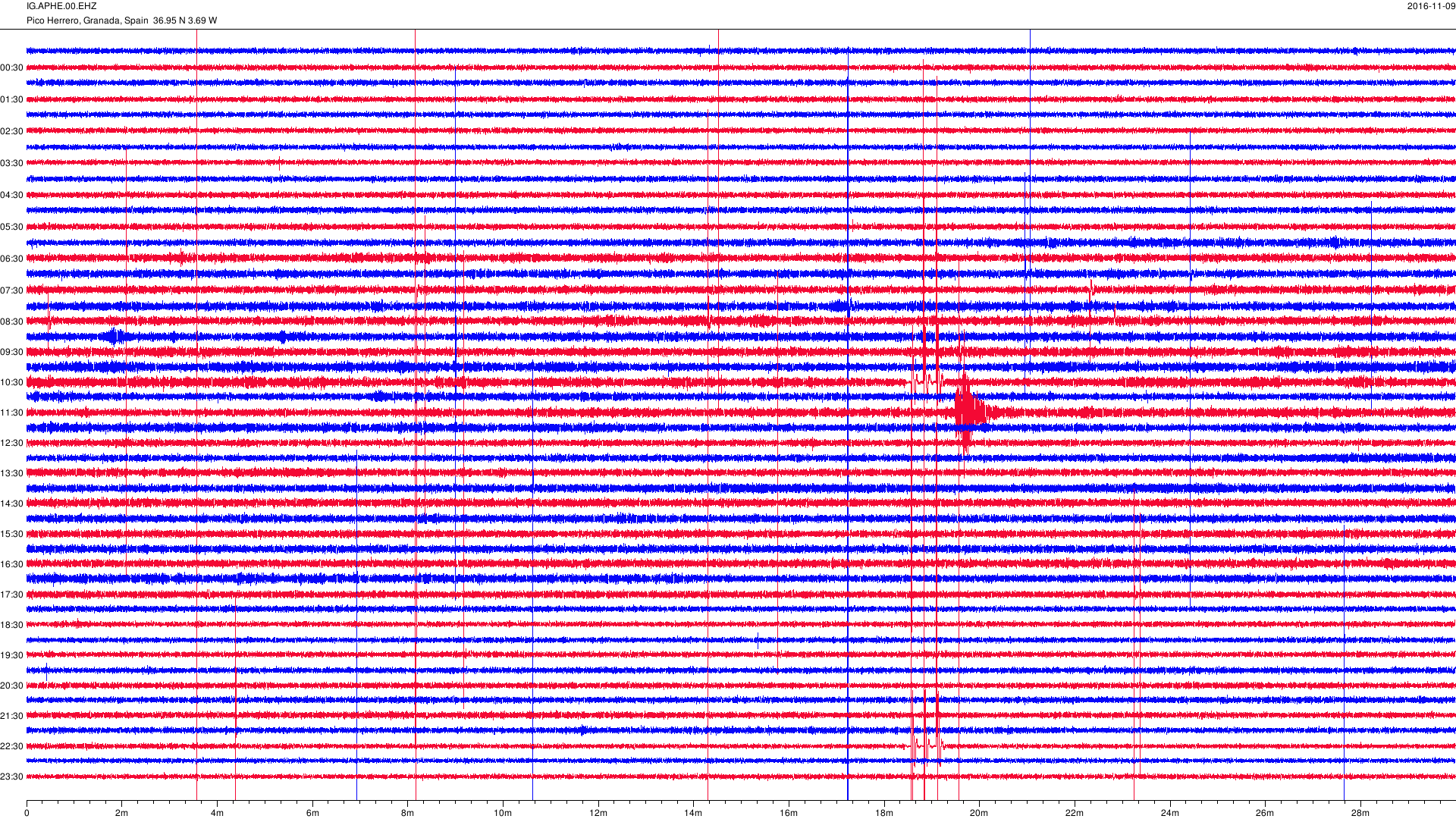Select the 17:30 time label
The width and height of the screenshot is (1456, 819).
pos(11,595)
